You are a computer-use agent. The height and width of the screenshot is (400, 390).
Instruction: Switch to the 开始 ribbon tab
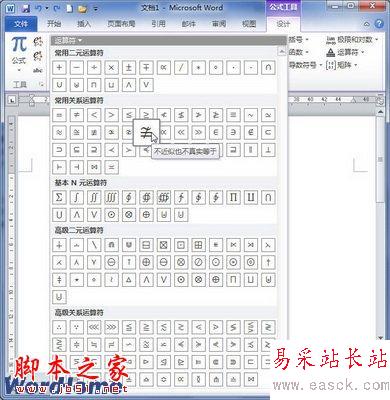(54, 24)
